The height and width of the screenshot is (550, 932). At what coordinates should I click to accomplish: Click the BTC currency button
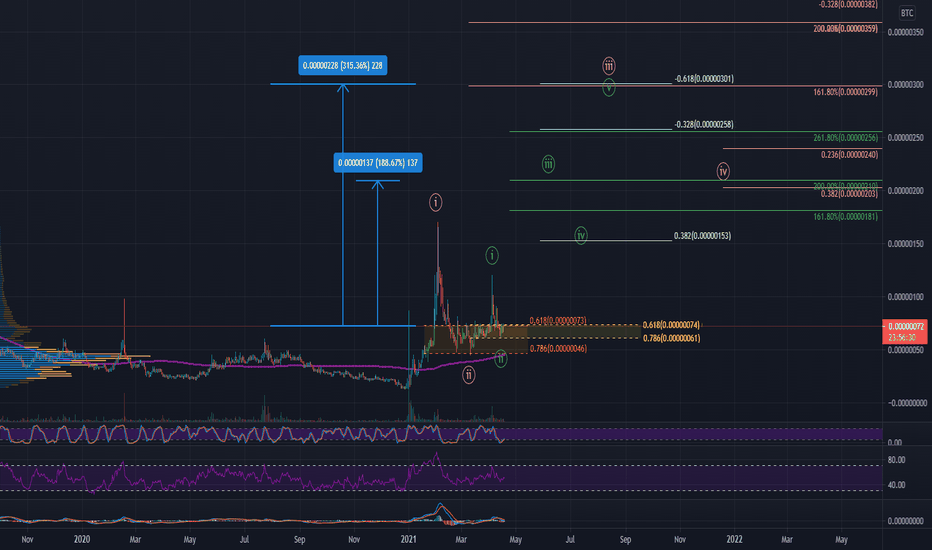coord(906,13)
